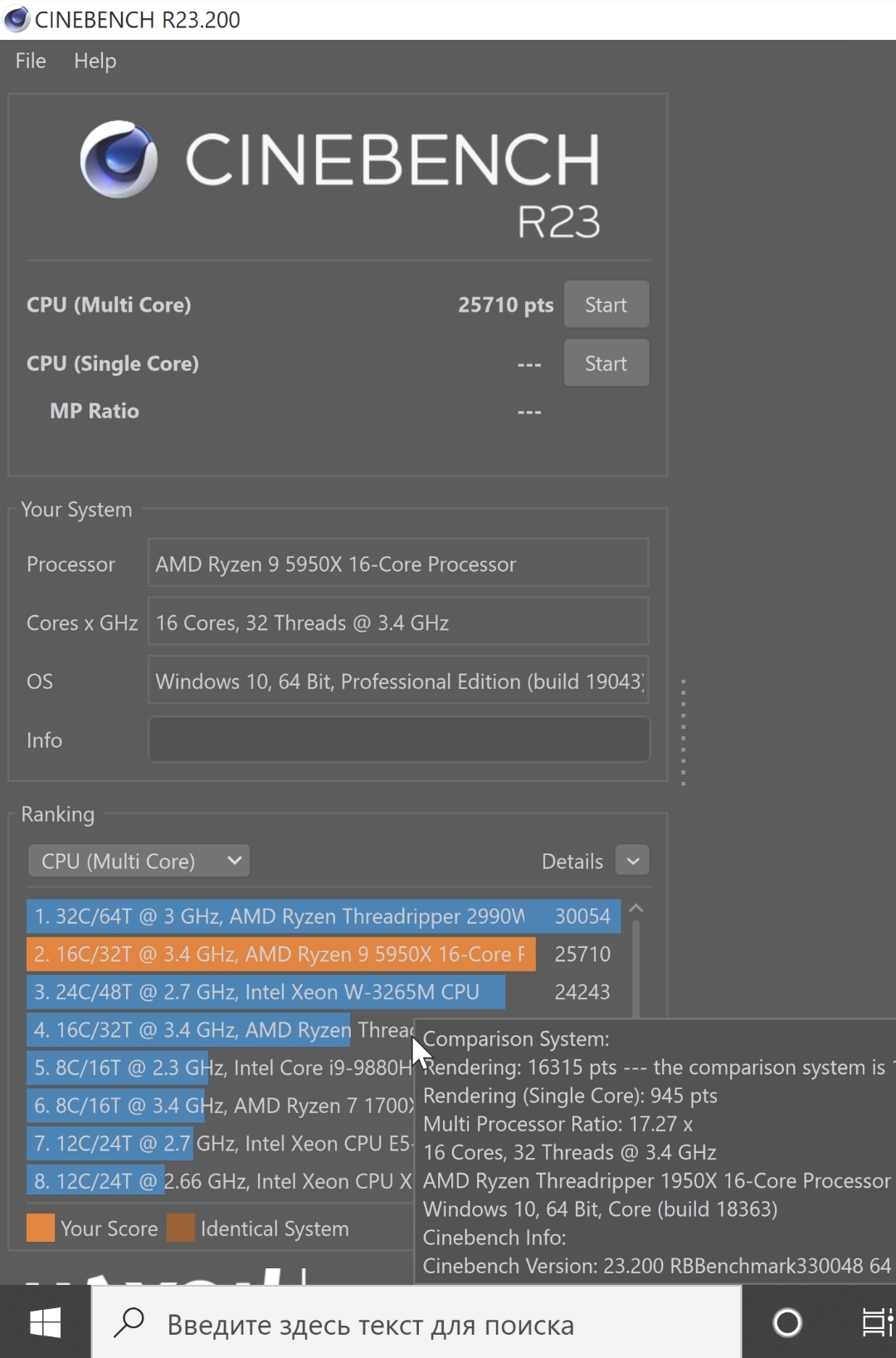This screenshot has height=1358, width=896.
Task: Click the OS field showing Windows 10
Action: coord(398,681)
